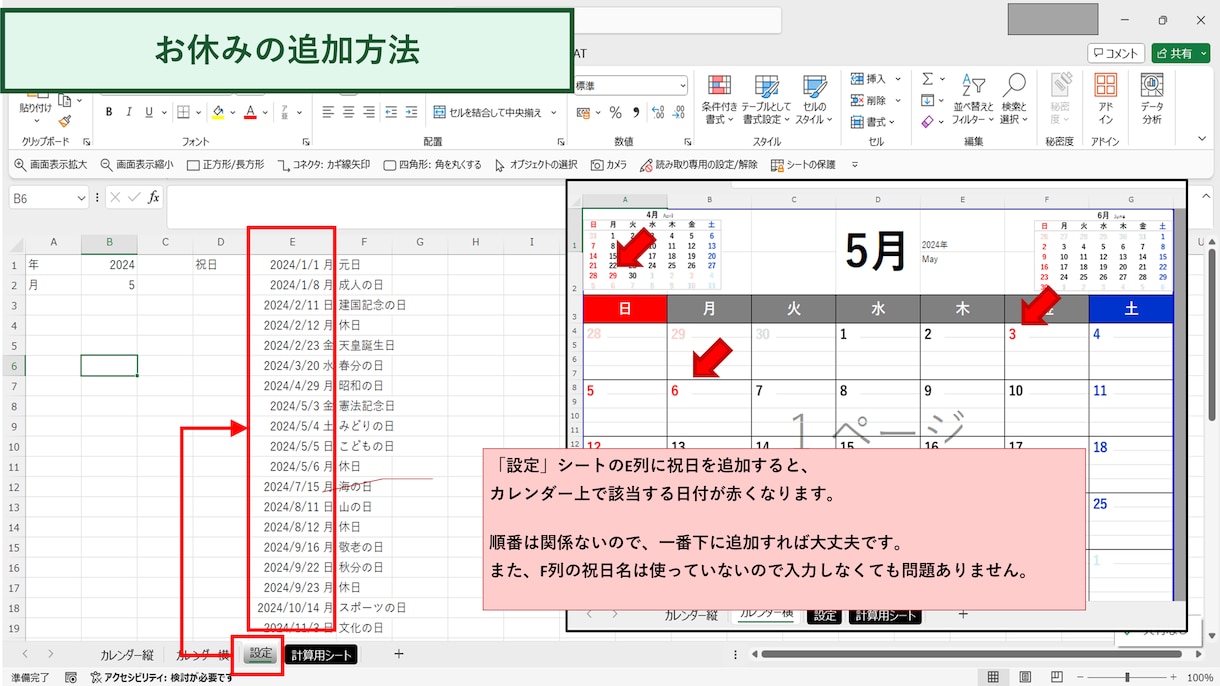Viewport: 1220px width, 686px height.
Task: Toggle 読み取り専用の設定/解除
Action: [x=698, y=165]
